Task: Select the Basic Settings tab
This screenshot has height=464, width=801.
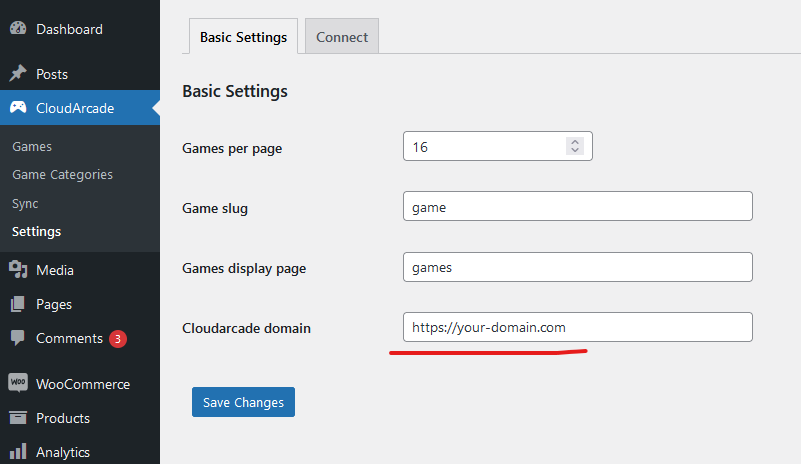Action: click(243, 36)
